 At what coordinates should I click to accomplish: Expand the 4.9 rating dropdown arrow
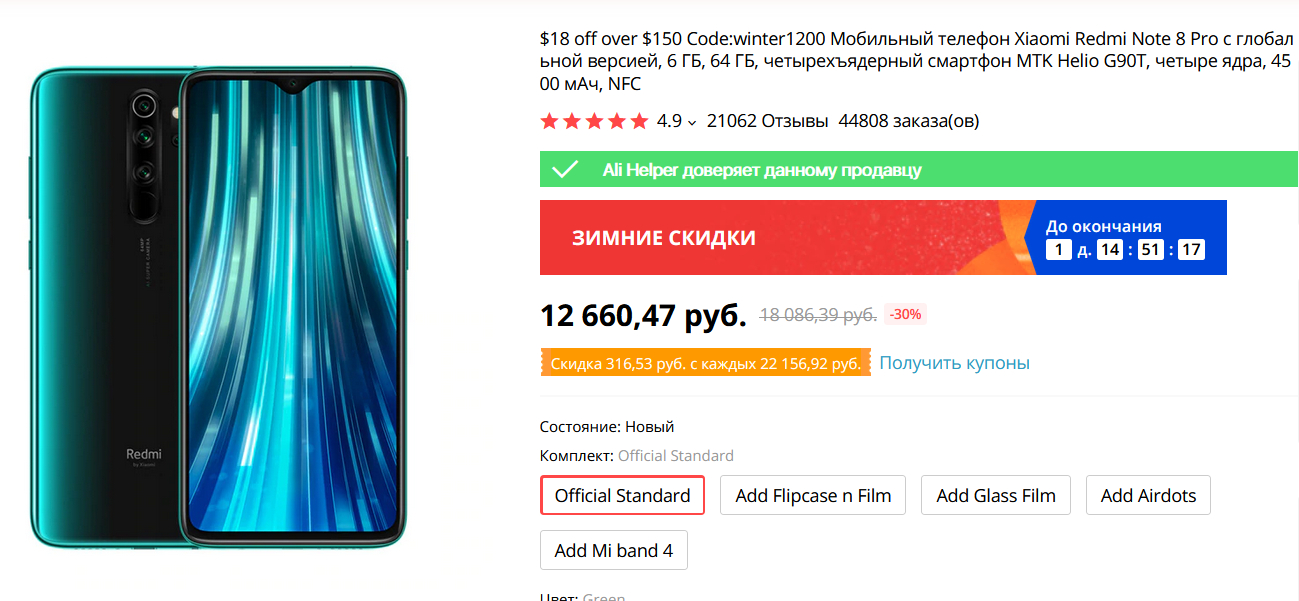[692, 123]
